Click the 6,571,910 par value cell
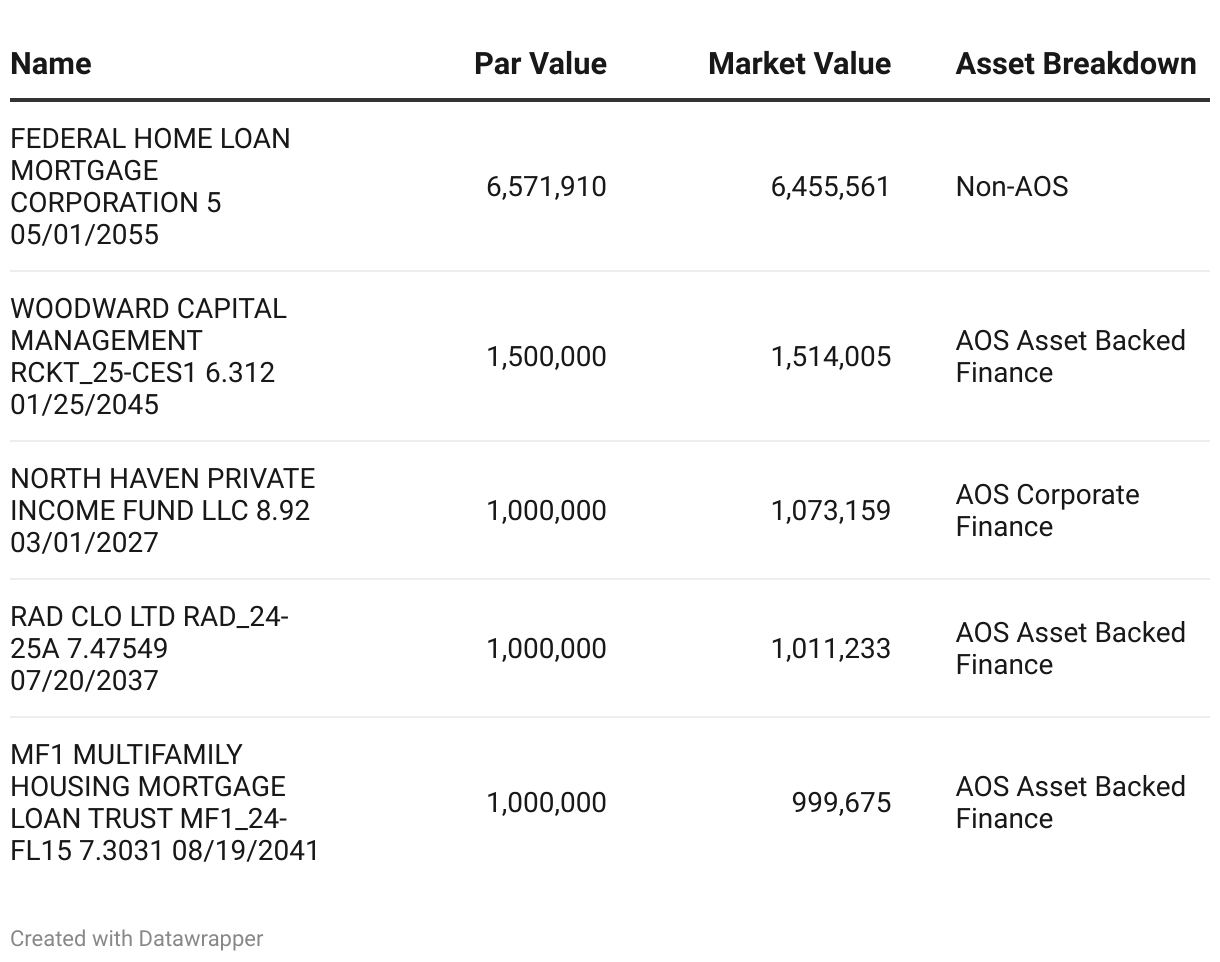This screenshot has width=1220, height=962. 546,187
